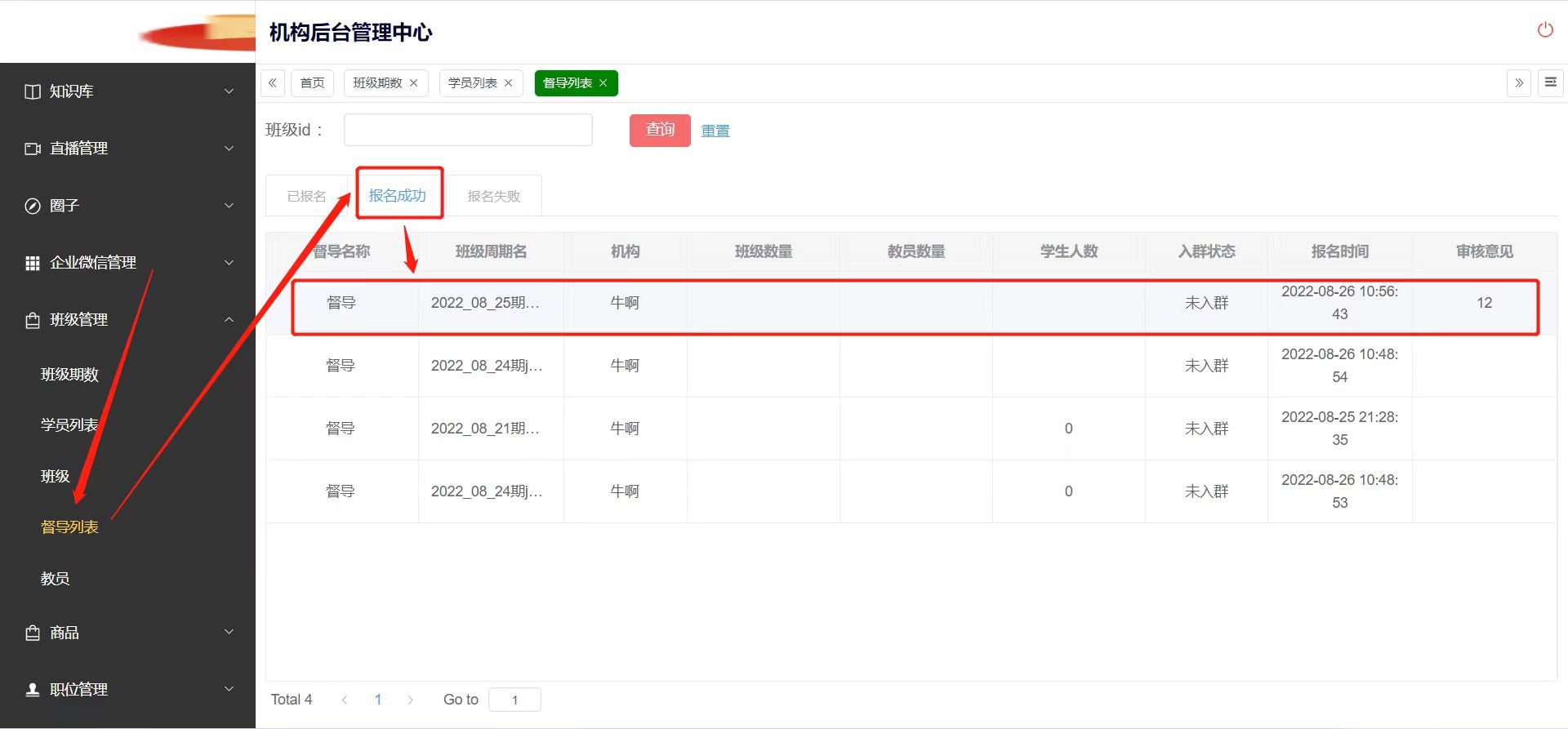The height and width of the screenshot is (729, 1568).
Task: Click timestamp 2022-08-25 21:28:35
Action: pyautogui.click(x=1339, y=429)
